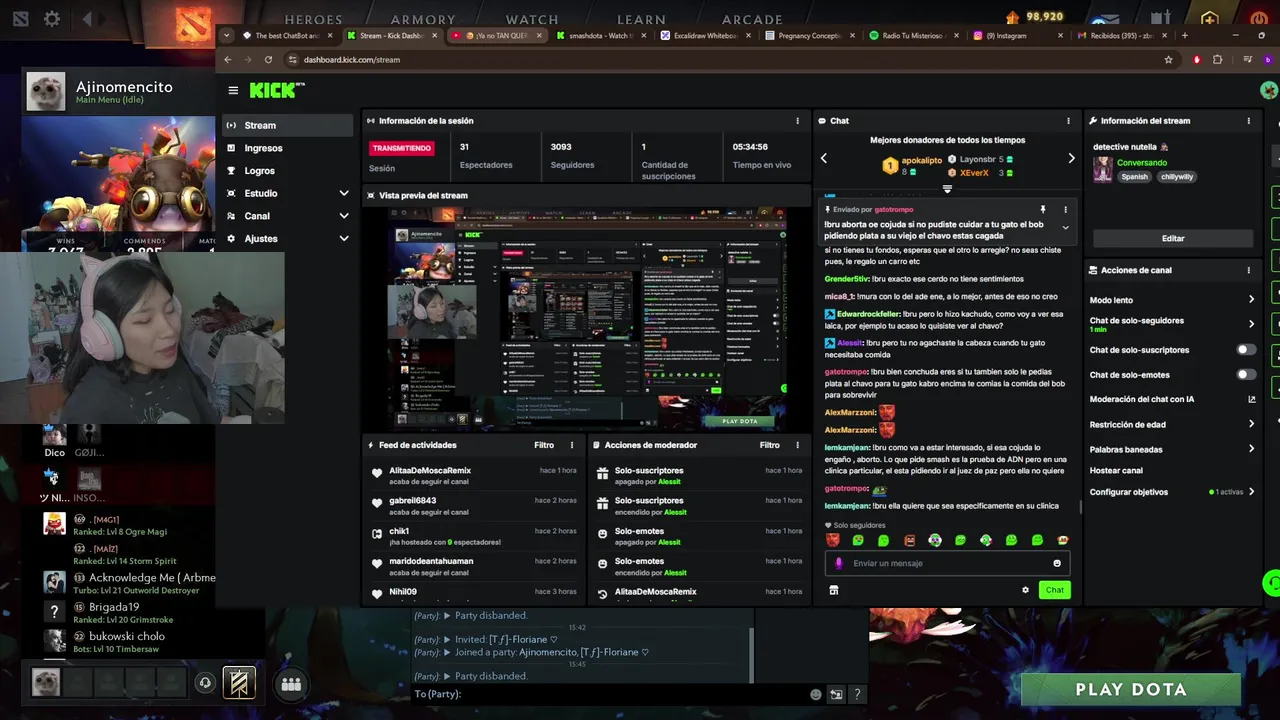Click the first red emote in chat emote row
1280x720 pixels.
[x=833, y=540]
